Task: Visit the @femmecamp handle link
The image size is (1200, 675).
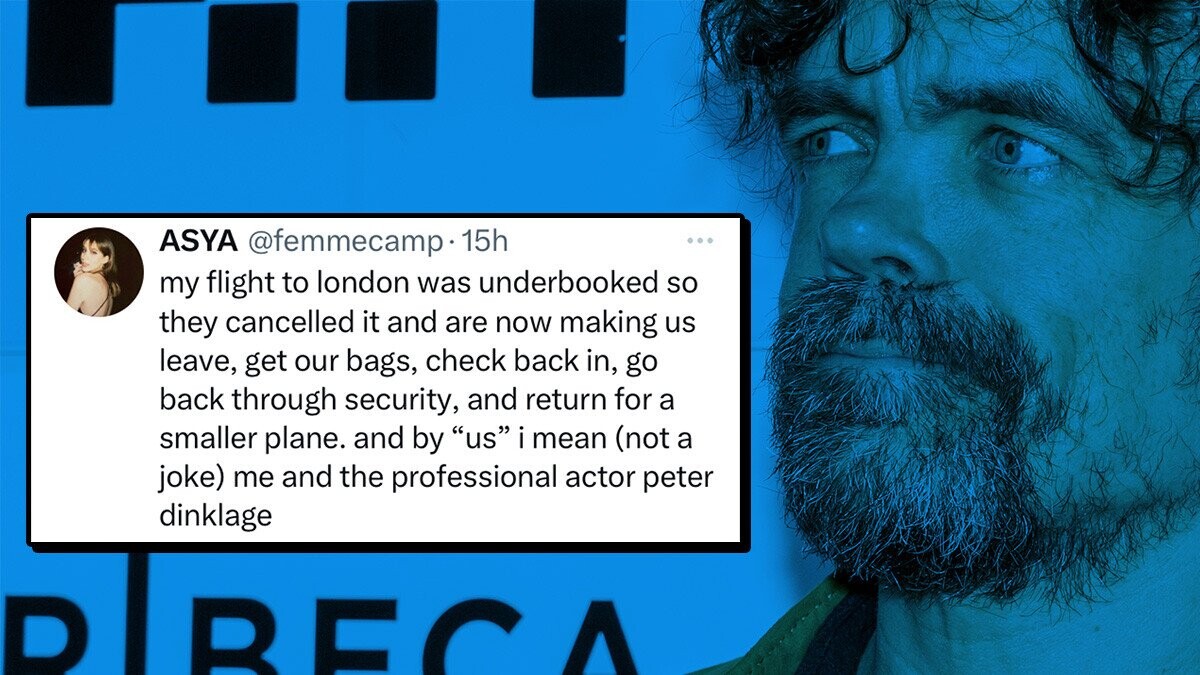Action: coord(343,241)
